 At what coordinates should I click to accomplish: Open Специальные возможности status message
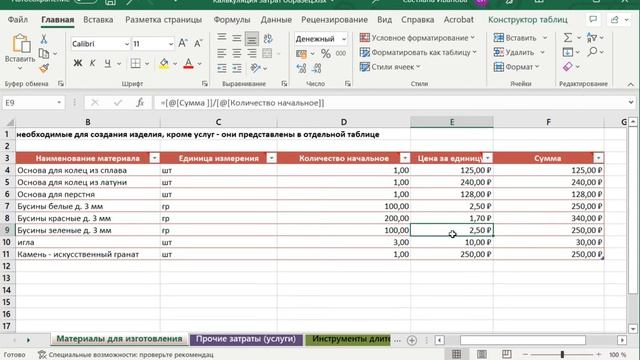pos(126,355)
